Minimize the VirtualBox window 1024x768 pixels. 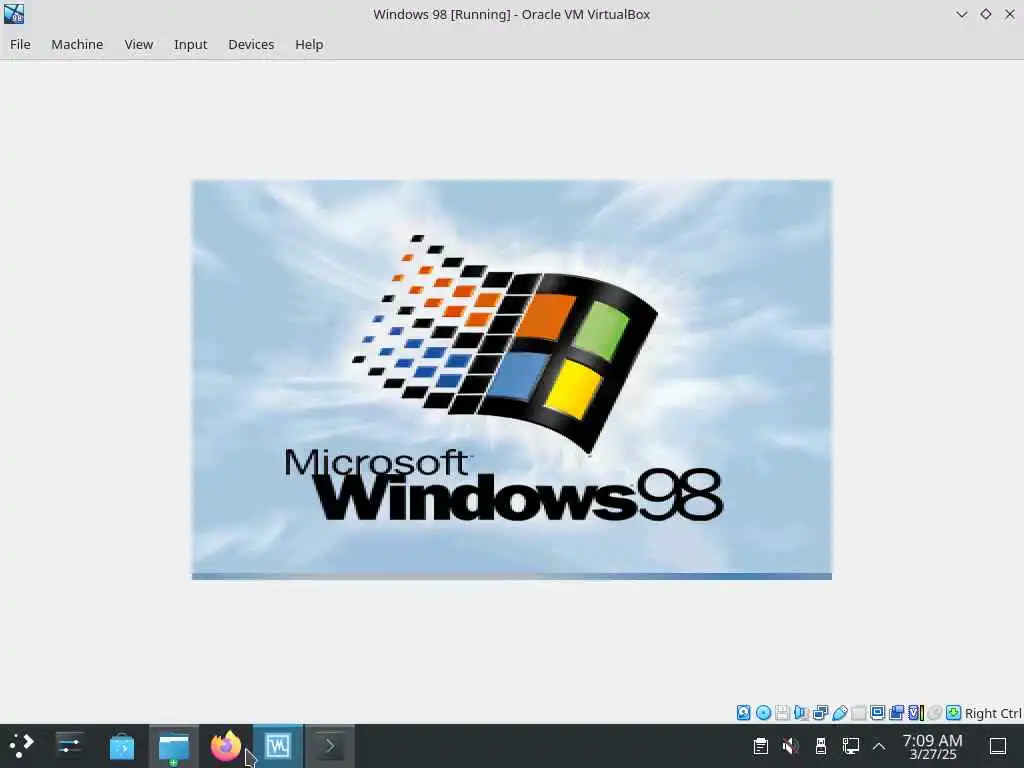coord(961,14)
